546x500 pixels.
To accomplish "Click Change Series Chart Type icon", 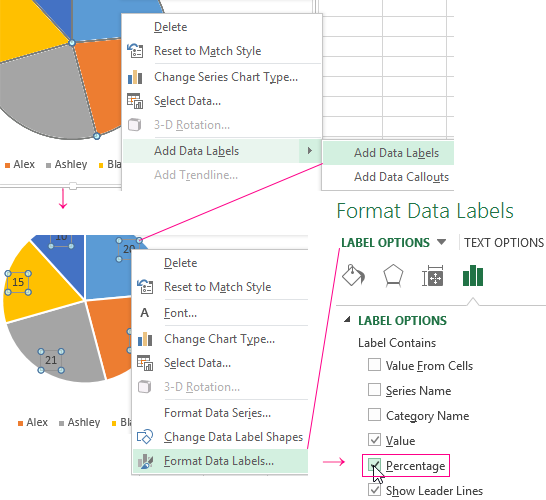I will pos(135,77).
